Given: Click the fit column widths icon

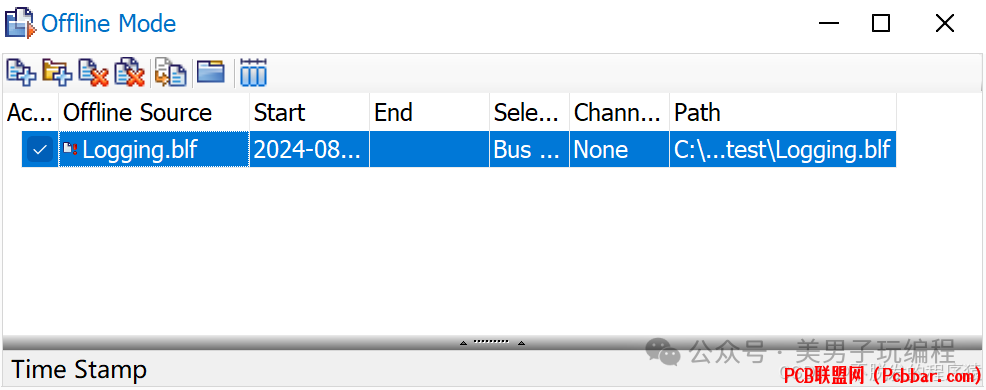Looking at the screenshot, I should click(x=253, y=72).
